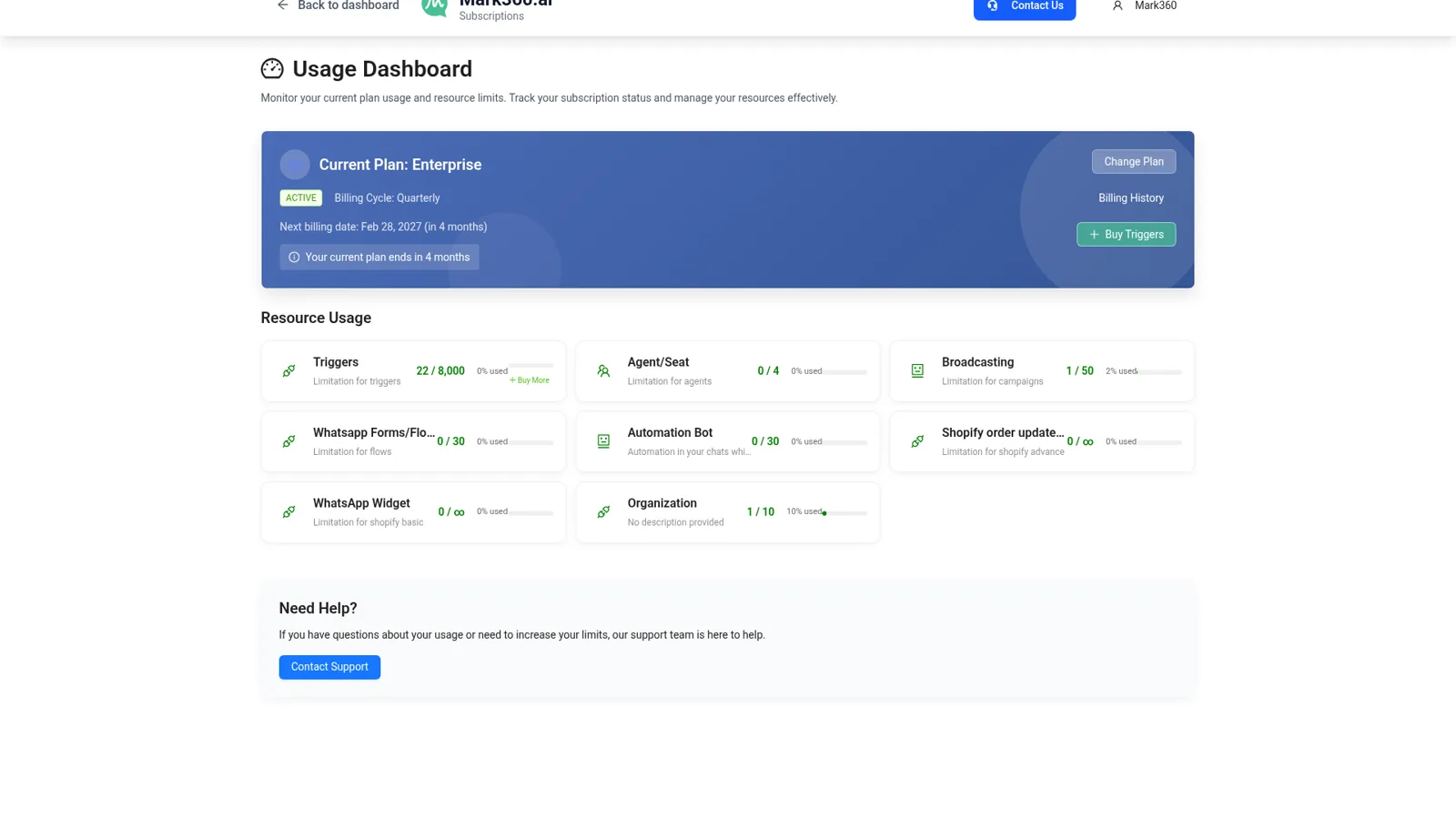Image resolution: width=1456 pixels, height=819 pixels.
Task: Click the Contact Support button
Action: (329, 667)
